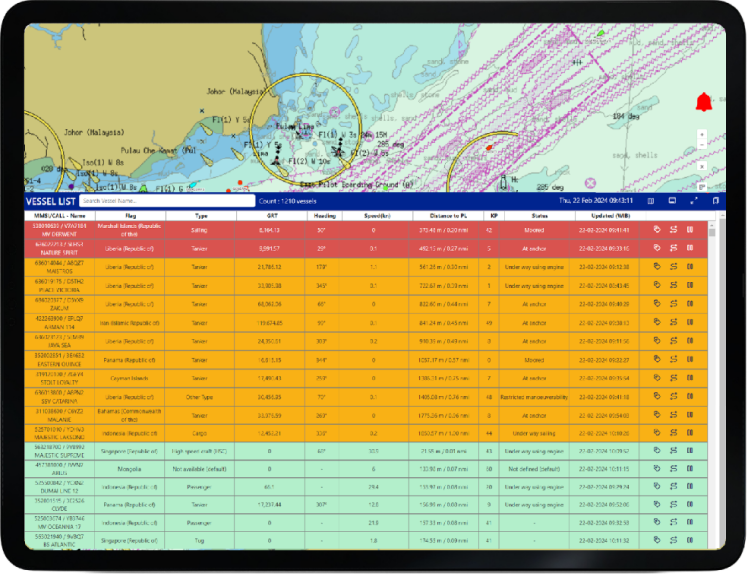Screen dimensions: 747x574
Task: Click the red alarm bell icon
Action: [703, 102]
